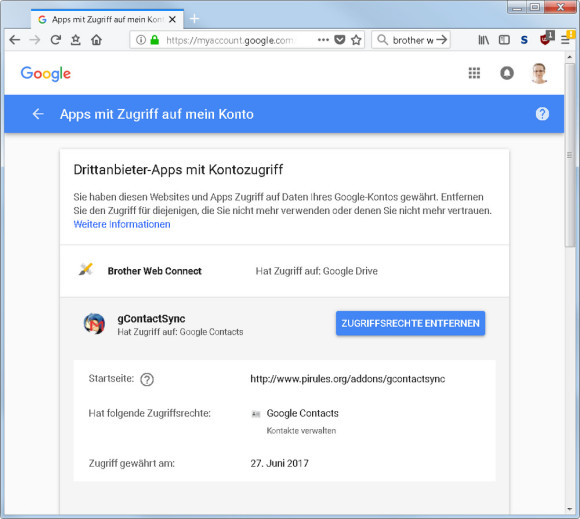Select the Apps mit Zugriff auf mein Konto tab
This screenshot has height=519, width=580.
[107, 19]
